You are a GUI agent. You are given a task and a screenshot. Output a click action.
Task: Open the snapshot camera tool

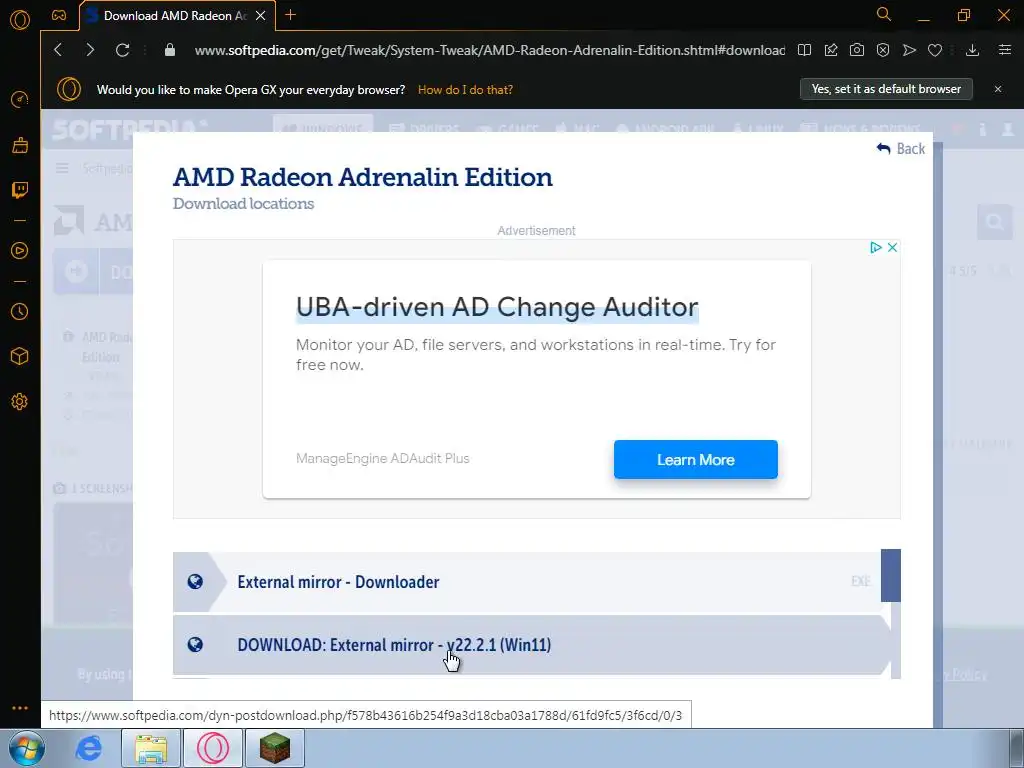click(x=857, y=50)
